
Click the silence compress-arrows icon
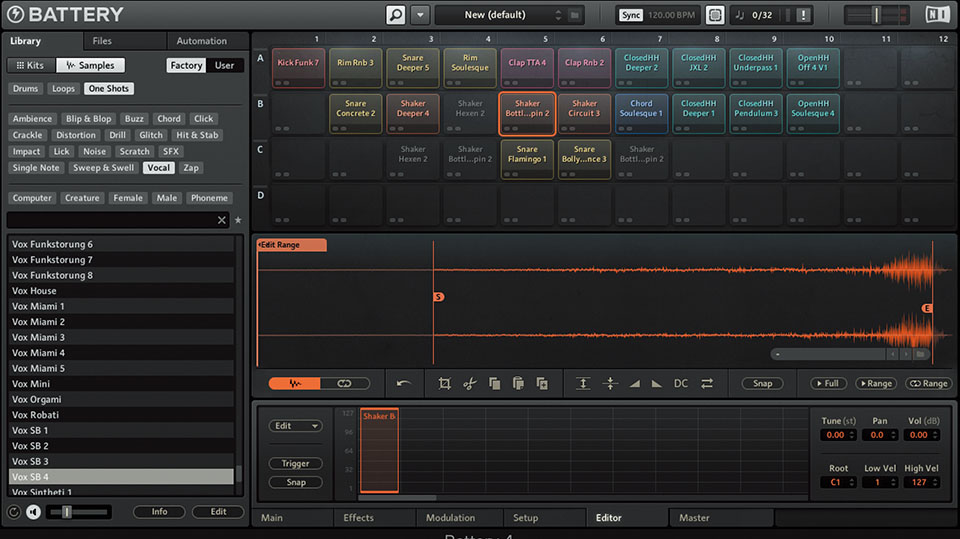click(610, 383)
